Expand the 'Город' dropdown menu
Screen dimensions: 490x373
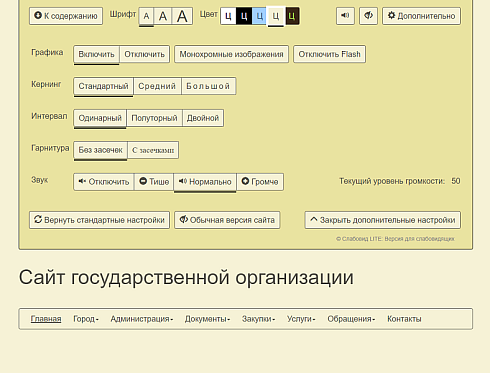(86, 319)
